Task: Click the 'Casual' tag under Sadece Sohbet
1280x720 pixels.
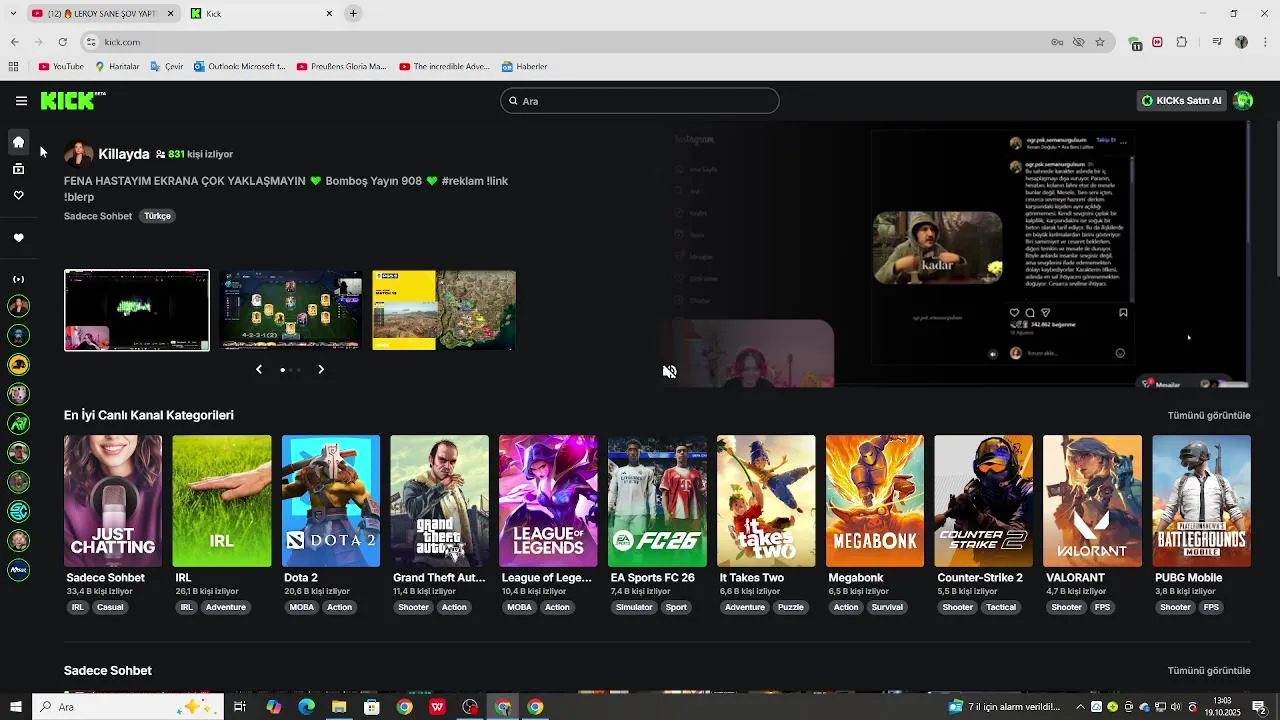Action: 110,607
